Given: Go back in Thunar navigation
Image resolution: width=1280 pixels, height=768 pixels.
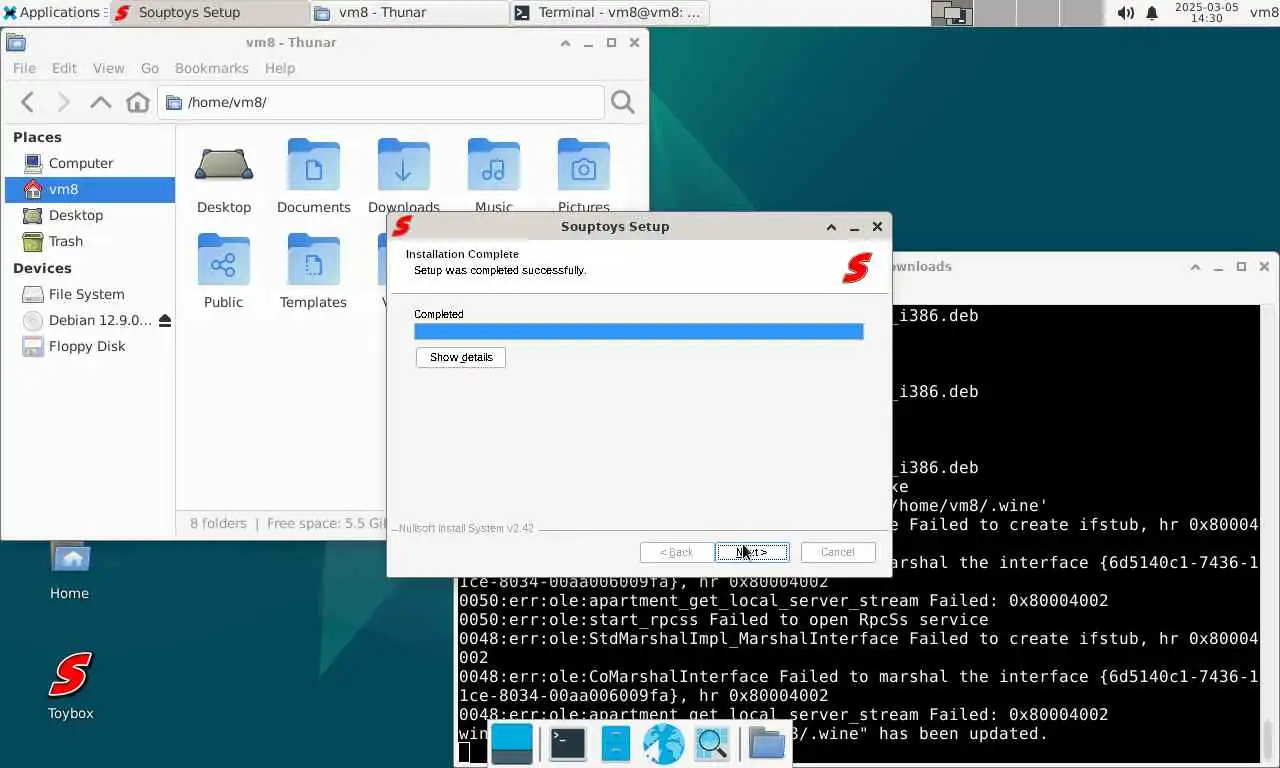Looking at the screenshot, I should click(x=28, y=102).
